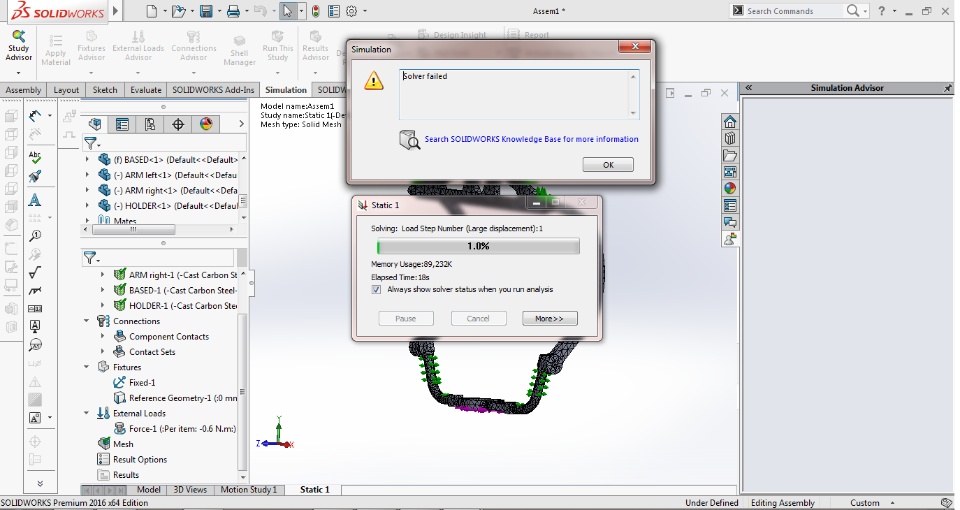Open SOLIDWORKS Resources home icon in task pane

[730, 121]
